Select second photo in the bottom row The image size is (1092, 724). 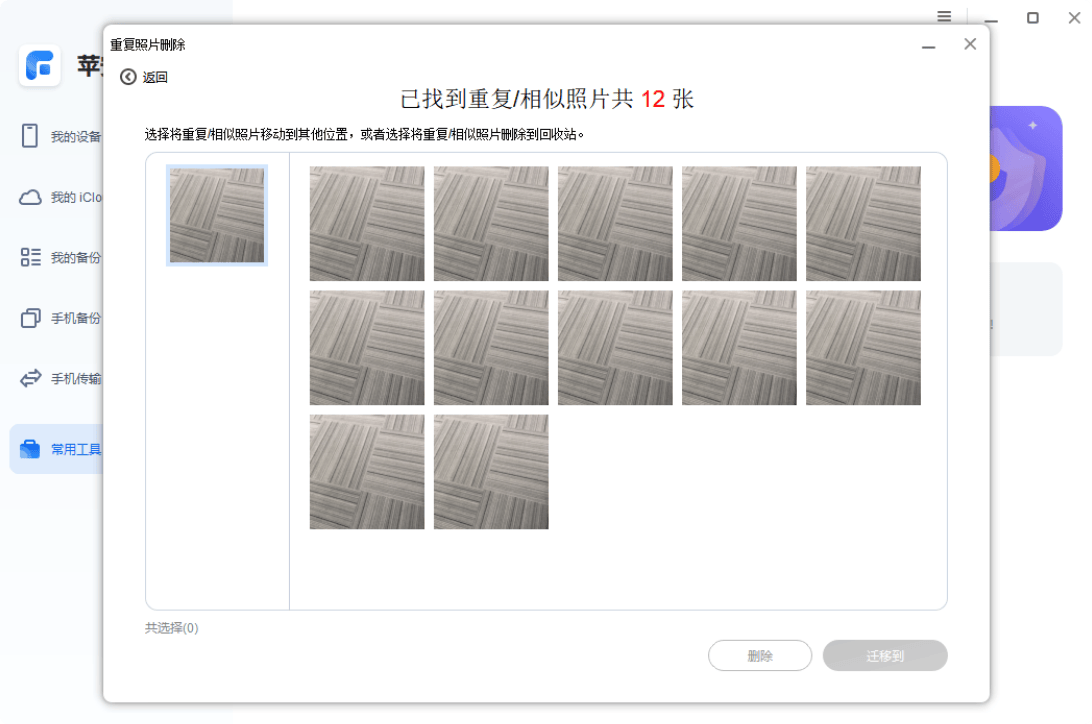491,471
